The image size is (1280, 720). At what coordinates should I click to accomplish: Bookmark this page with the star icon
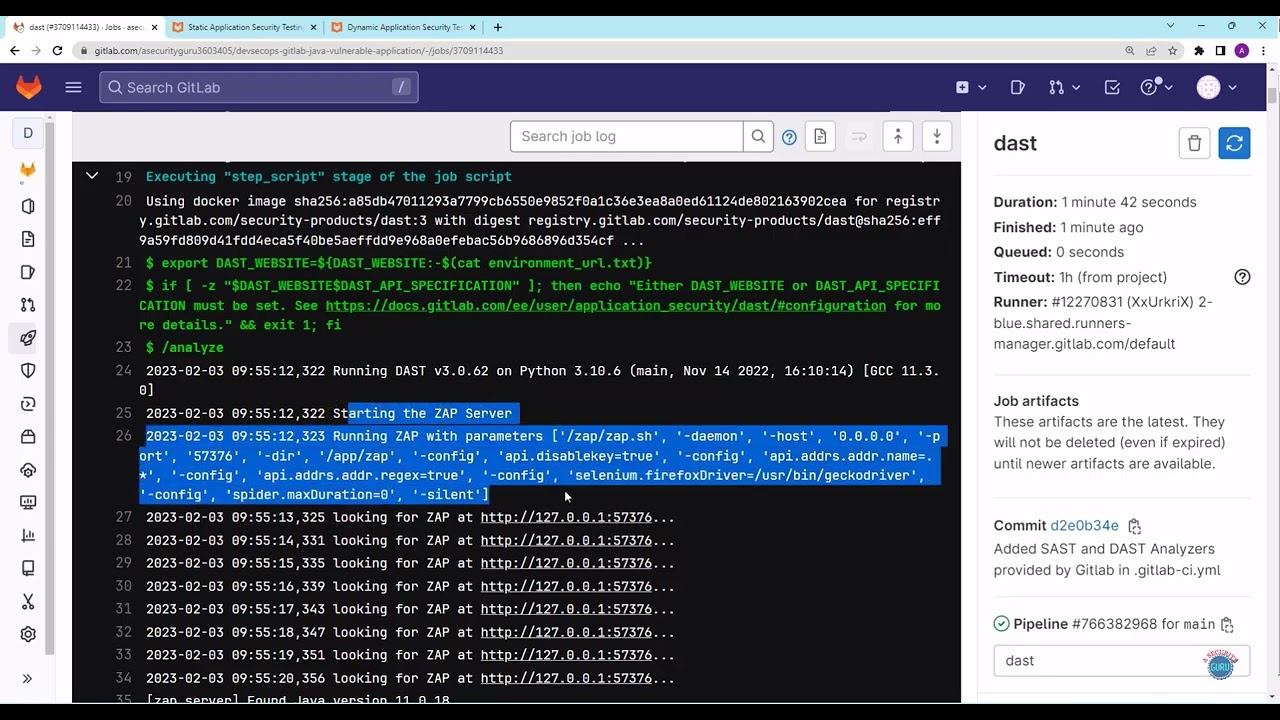tap(1172, 51)
